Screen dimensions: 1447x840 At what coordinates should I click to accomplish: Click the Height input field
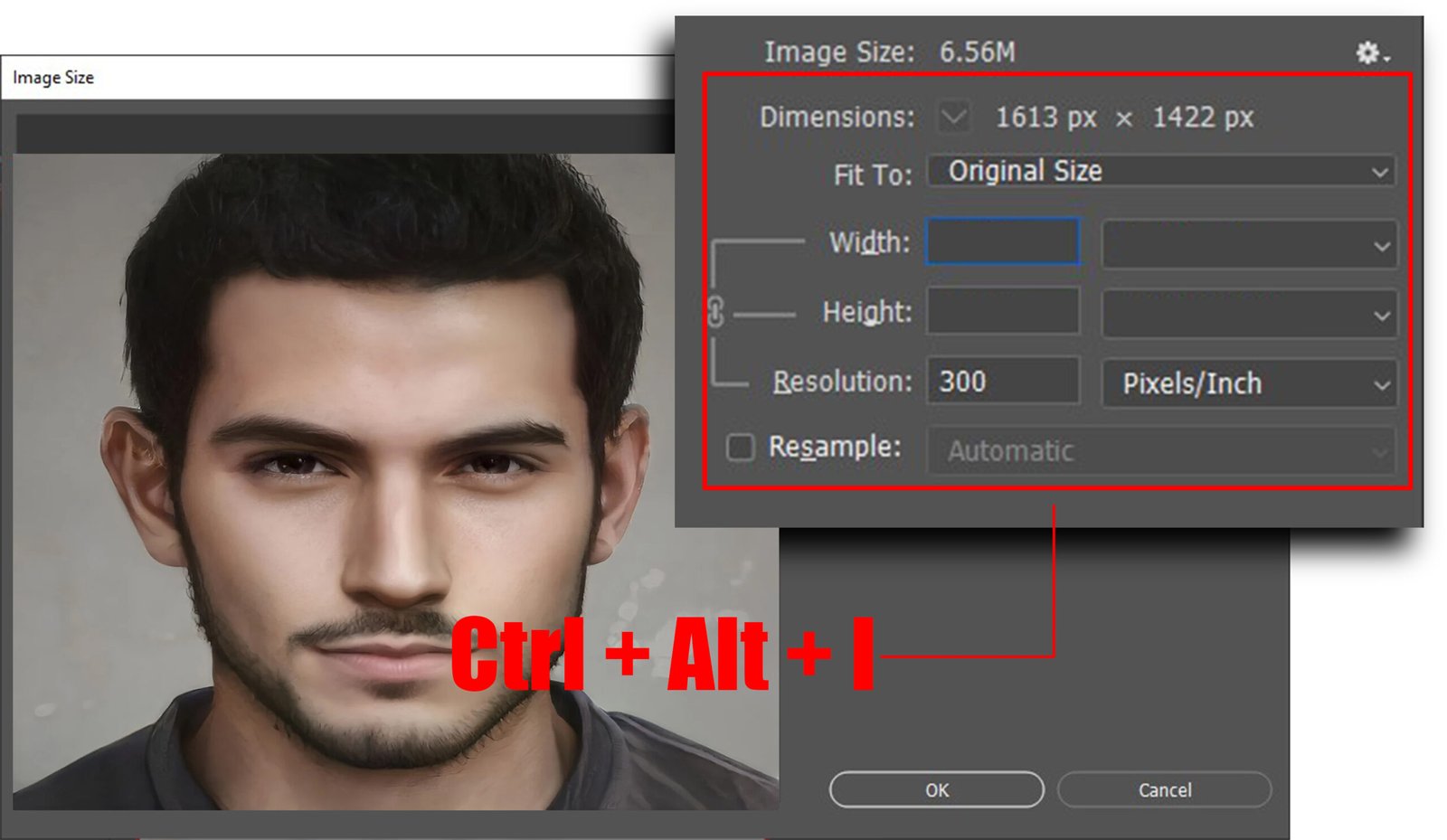pos(1003,311)
